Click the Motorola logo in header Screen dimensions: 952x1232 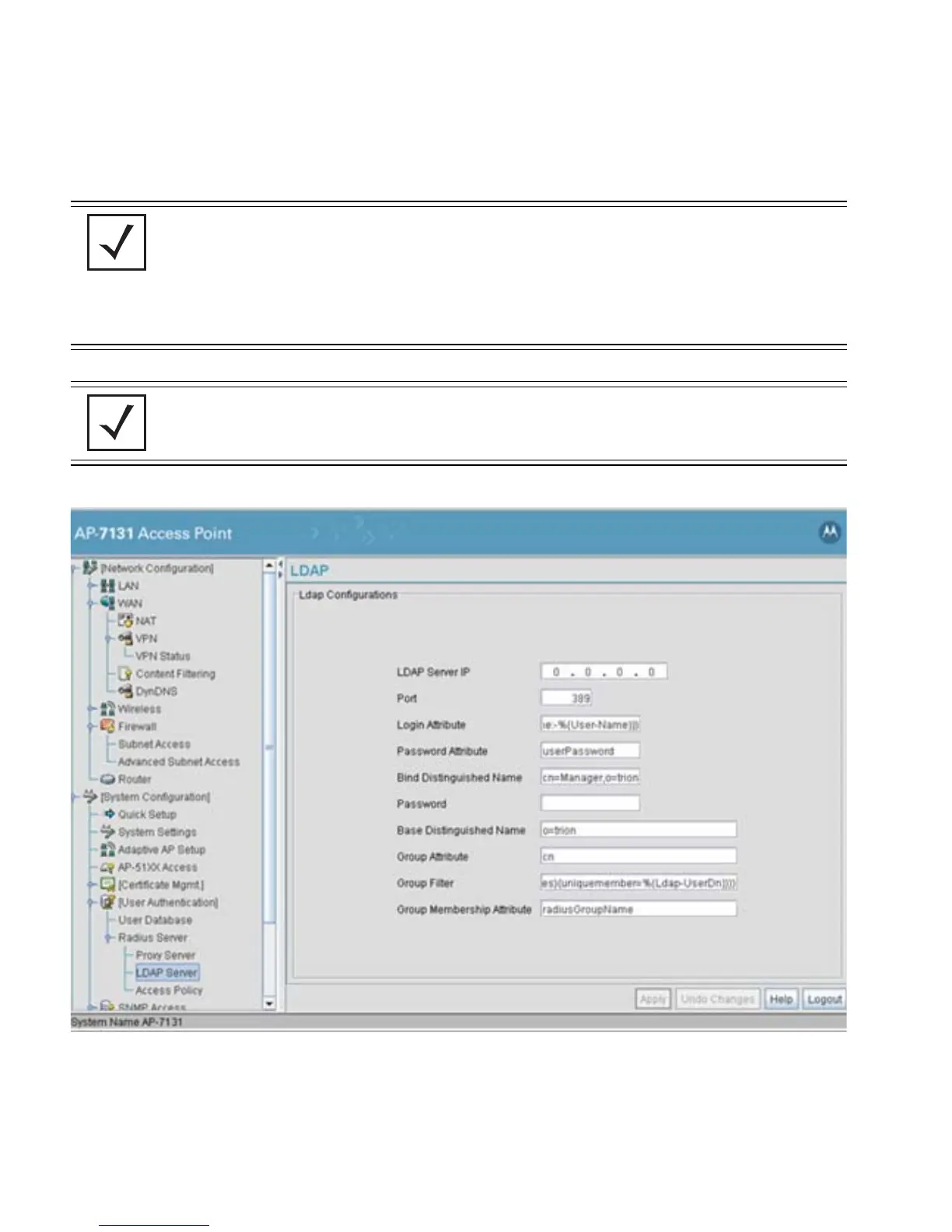(x=830, y=533)
